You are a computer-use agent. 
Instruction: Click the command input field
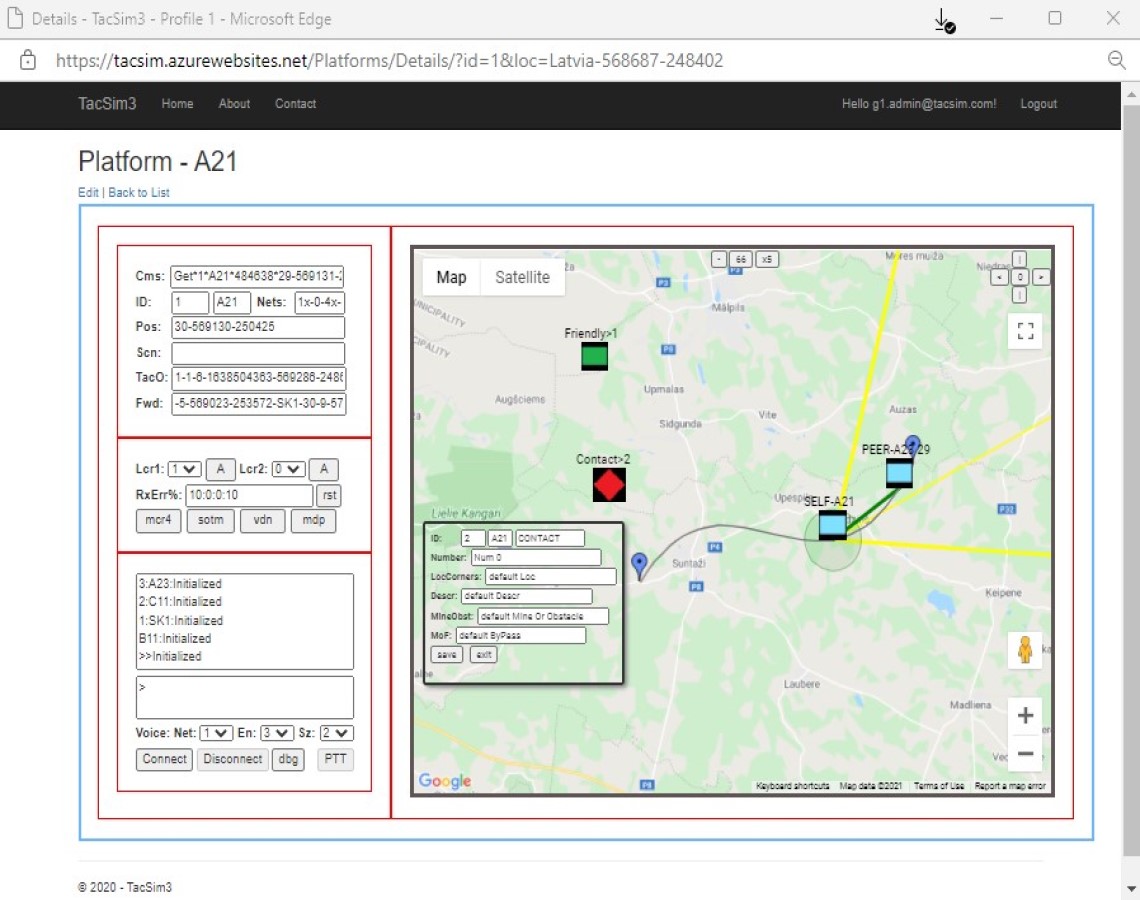[244, 696]
